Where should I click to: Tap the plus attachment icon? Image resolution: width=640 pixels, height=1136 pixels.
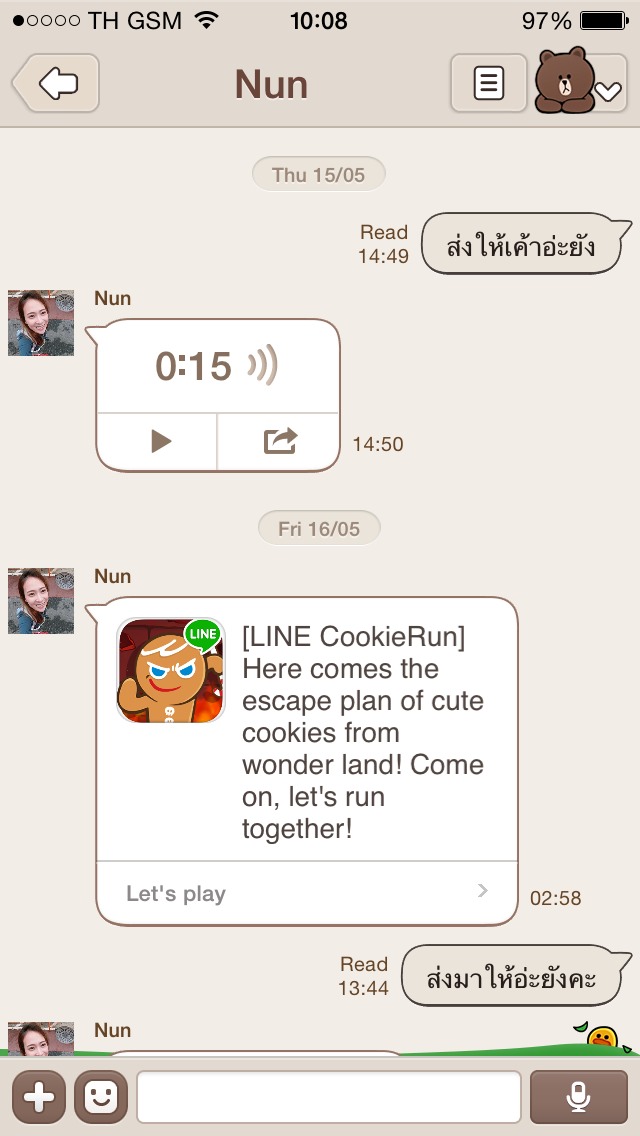click(39, 1097)
